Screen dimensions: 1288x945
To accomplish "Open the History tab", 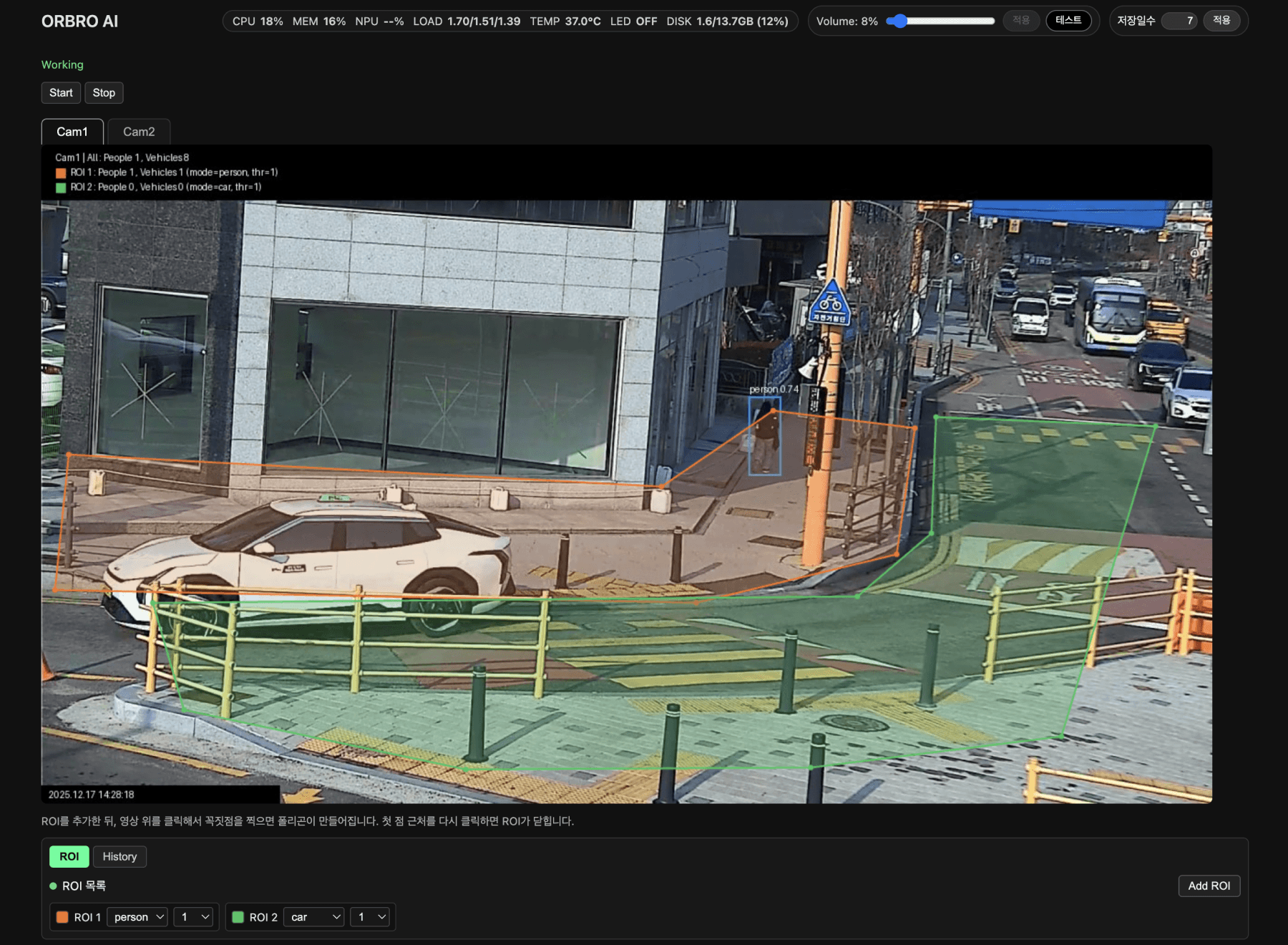I will (x=119, y=857).
